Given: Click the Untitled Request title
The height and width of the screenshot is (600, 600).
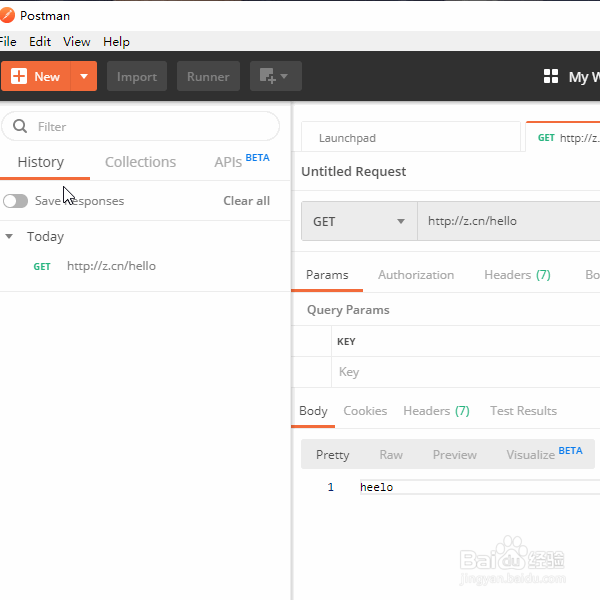Looking at the screenshot, I should tap(353, 171).
